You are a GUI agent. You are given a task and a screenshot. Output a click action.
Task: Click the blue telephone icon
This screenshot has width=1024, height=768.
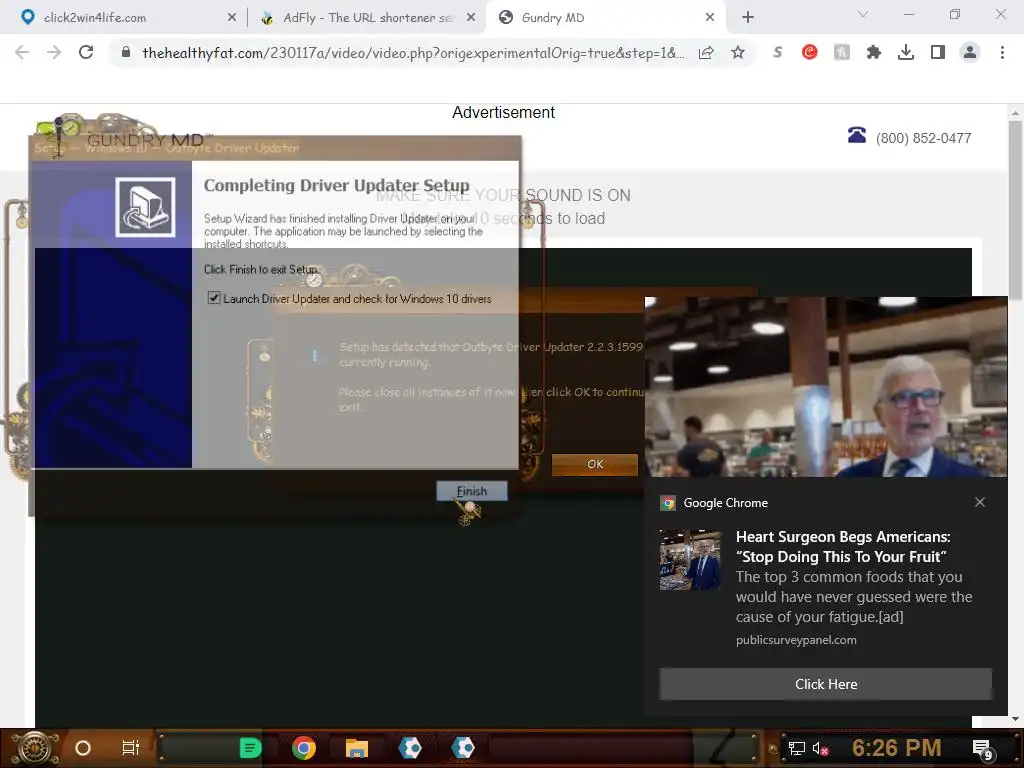coord(857,135)
